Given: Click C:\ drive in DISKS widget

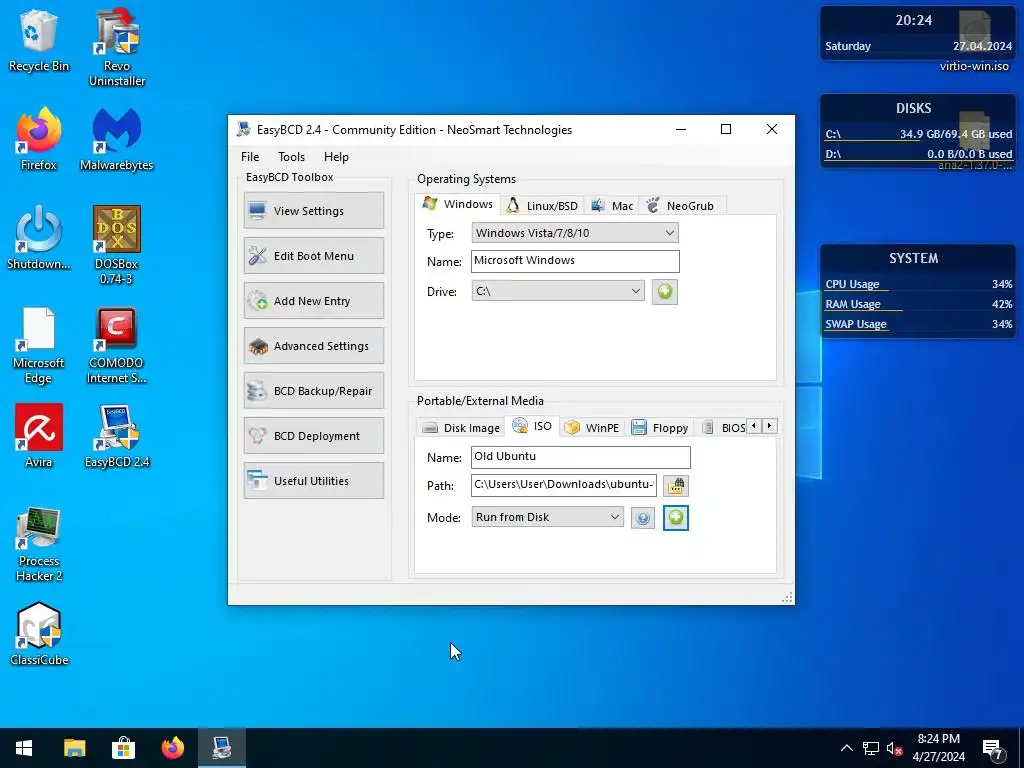Looking at the screenshot, I should point(918,134).
